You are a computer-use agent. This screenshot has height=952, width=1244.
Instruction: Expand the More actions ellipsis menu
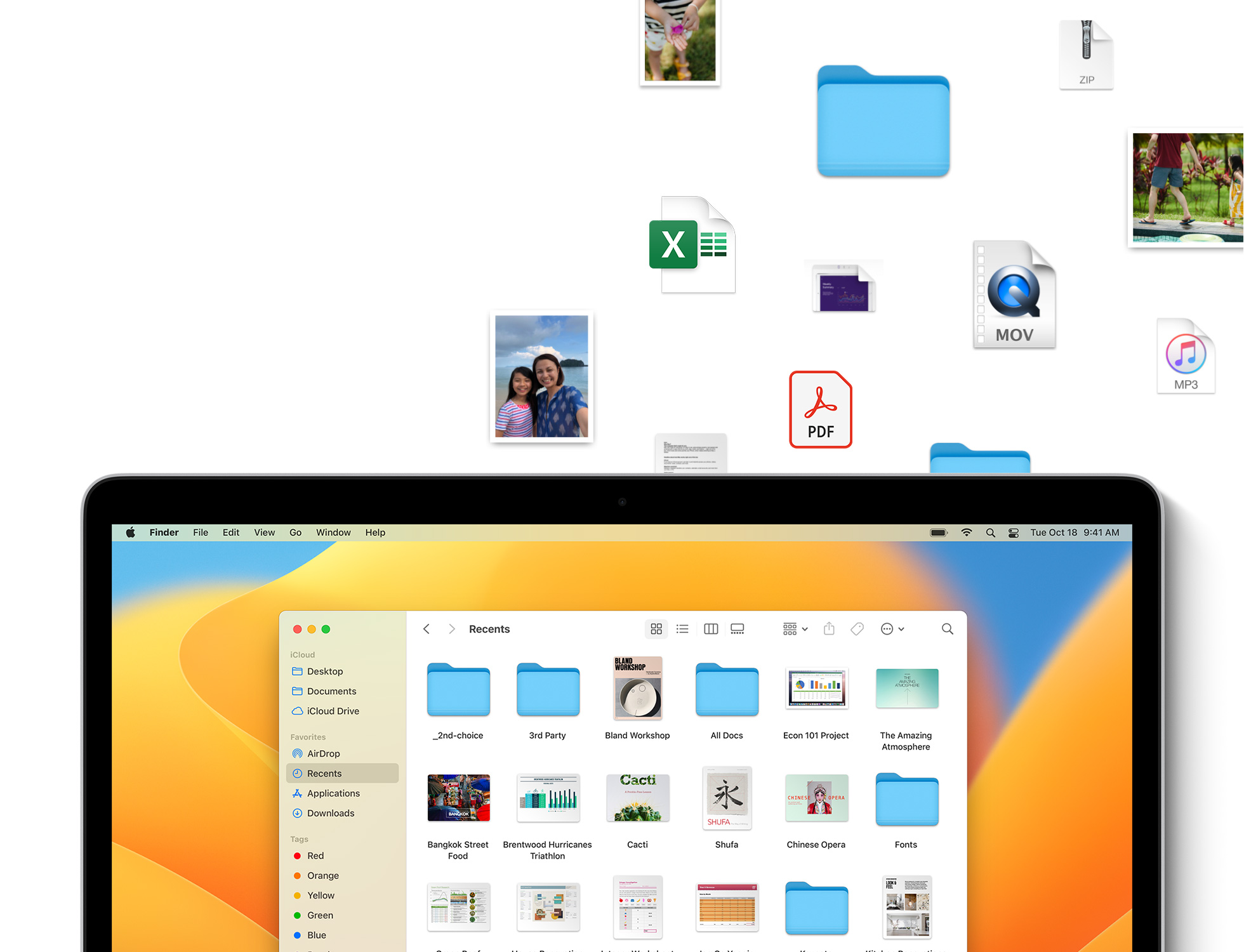892,629
